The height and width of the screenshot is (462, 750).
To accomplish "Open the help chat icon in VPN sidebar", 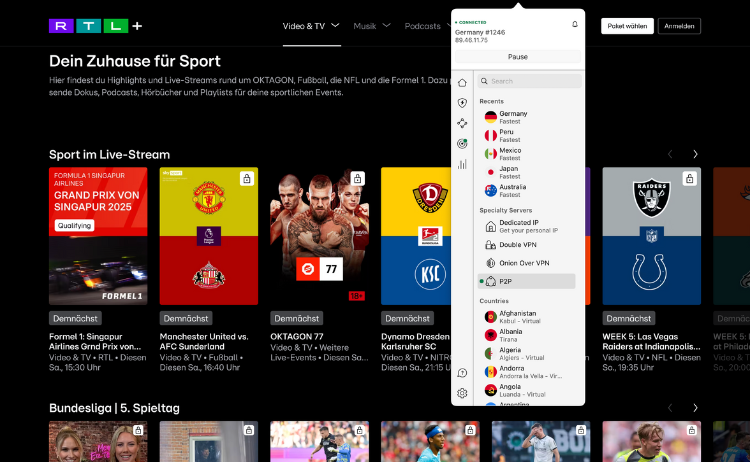I will (x=462, y=373).
